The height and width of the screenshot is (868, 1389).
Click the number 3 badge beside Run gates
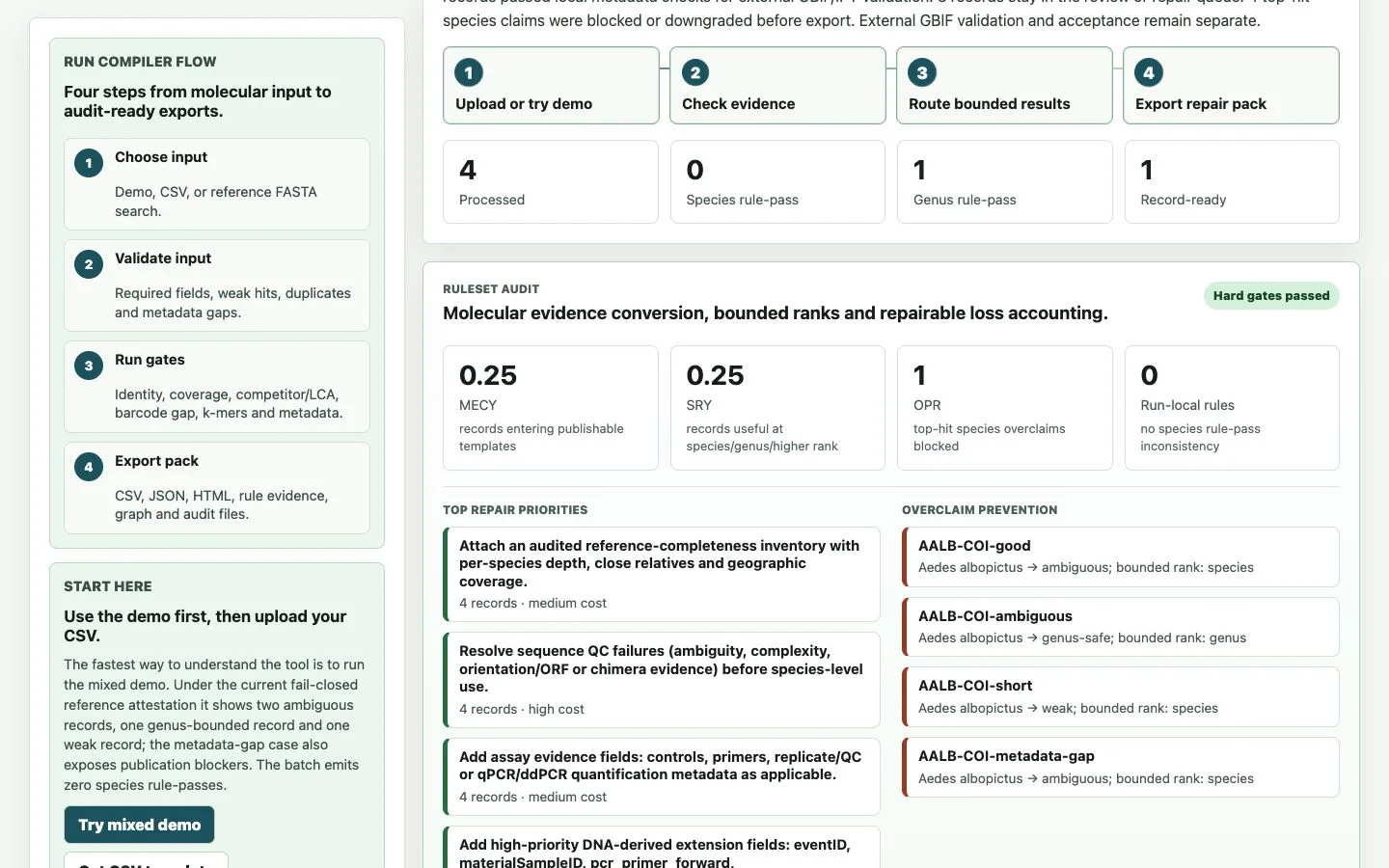(89, 366)
